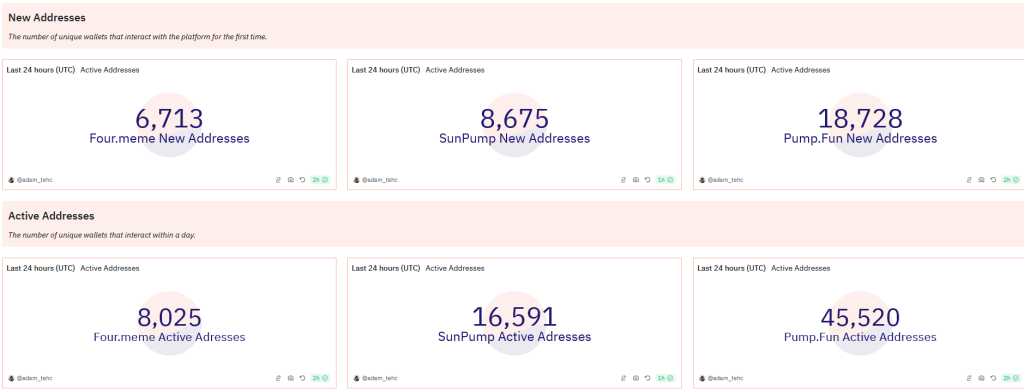This screenshot has height=390, width=1024.
Task: Camera screenshot icon on SunPump Active Adresses card
Action: click(635, 378)
